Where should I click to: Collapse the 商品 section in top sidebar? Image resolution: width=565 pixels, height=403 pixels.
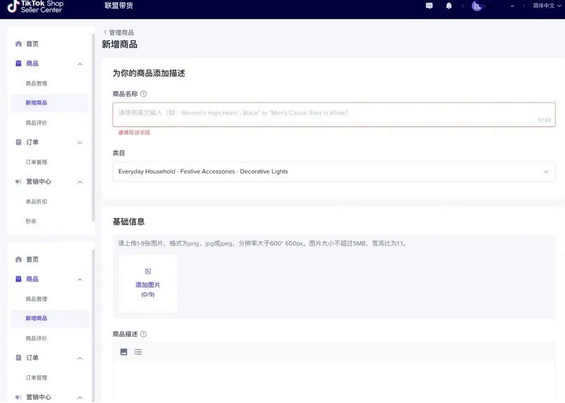[x=80, y=64]
